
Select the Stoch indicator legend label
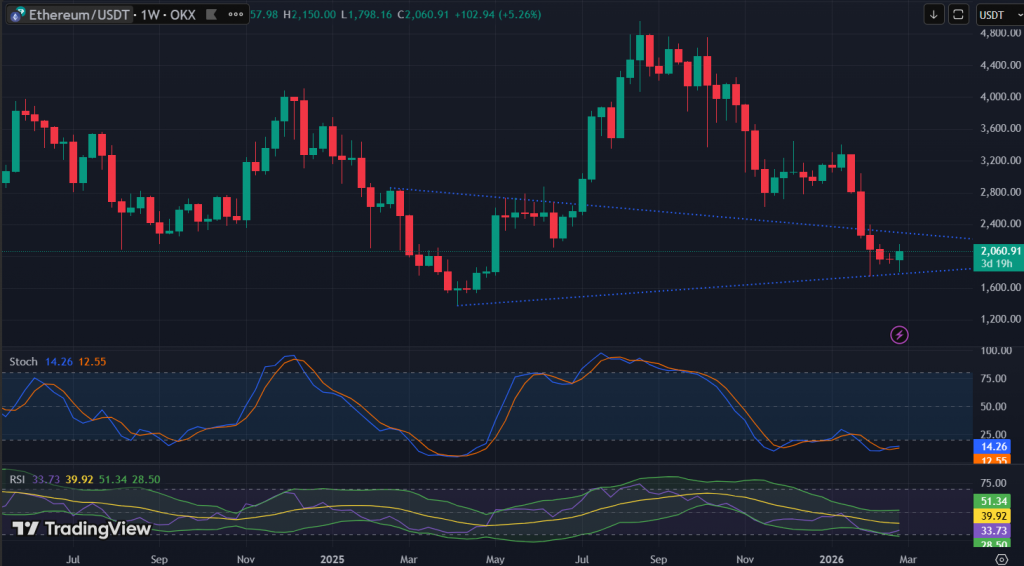point(23,361)
